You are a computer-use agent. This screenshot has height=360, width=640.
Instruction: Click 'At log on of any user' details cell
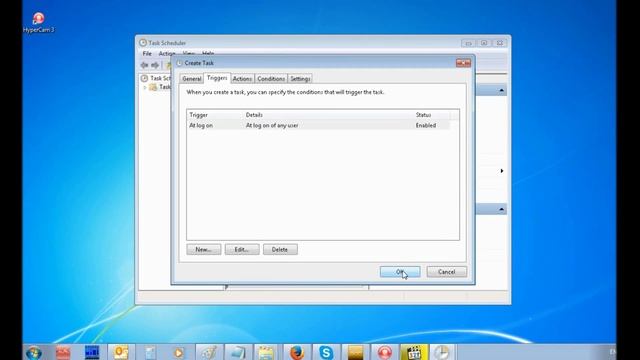coord(272,125)
